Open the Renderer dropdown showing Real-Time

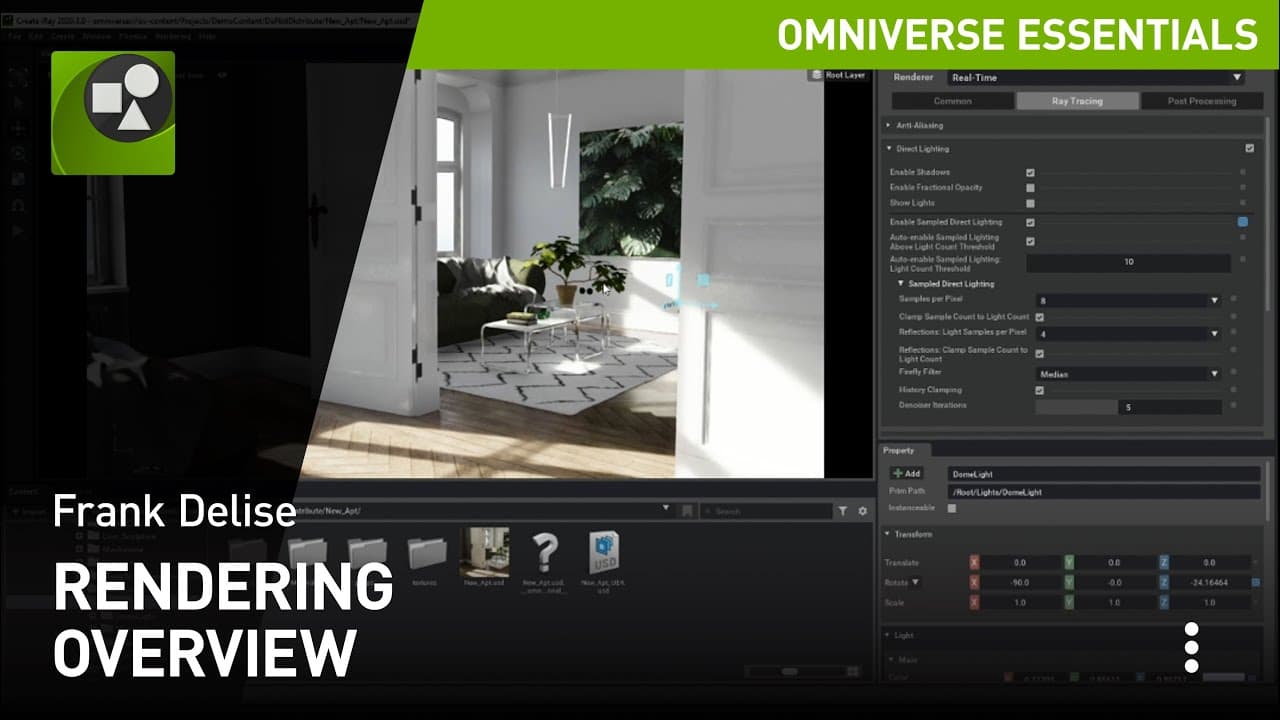(x=1096, y=77)
